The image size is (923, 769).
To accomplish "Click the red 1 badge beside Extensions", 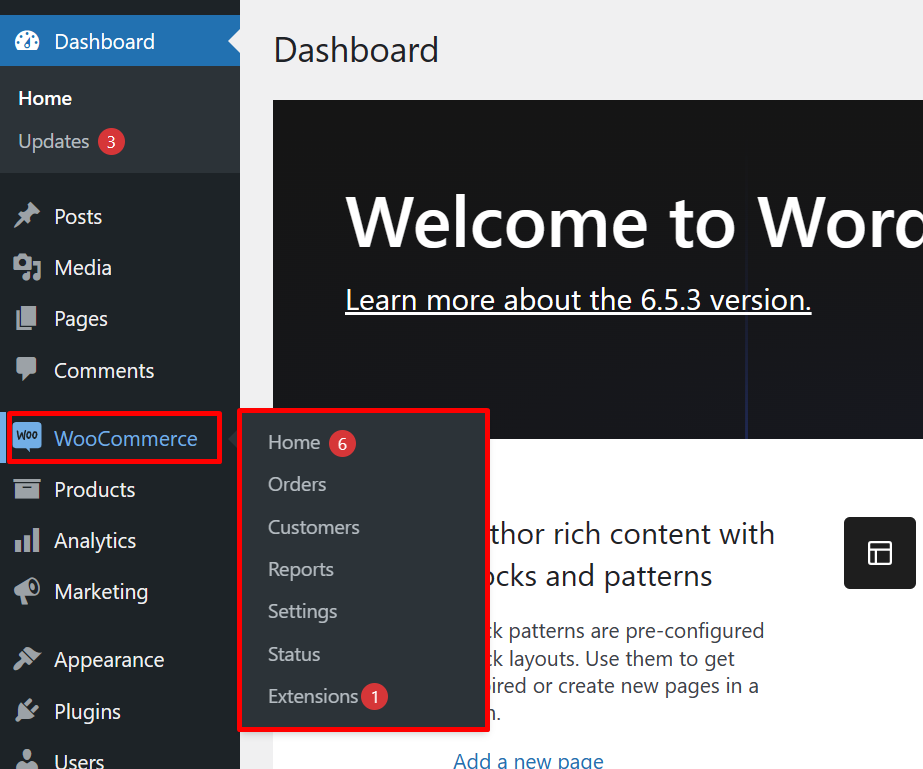I will click(374, 697).
